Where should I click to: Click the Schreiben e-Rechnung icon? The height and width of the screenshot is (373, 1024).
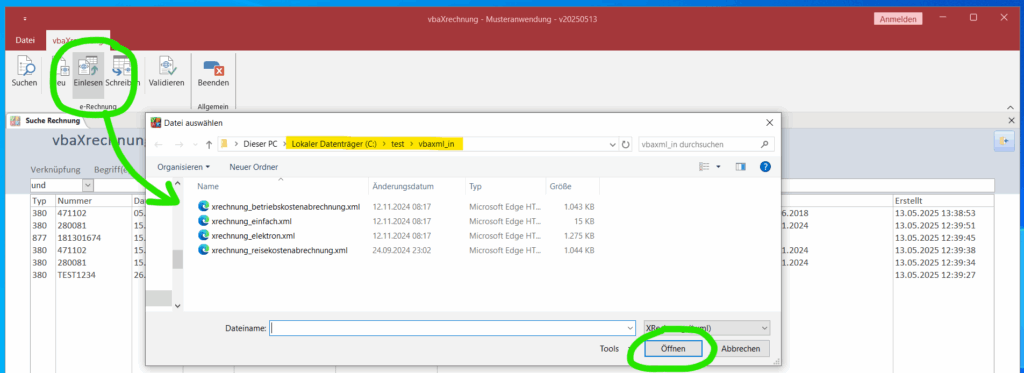tap(122, 72)
